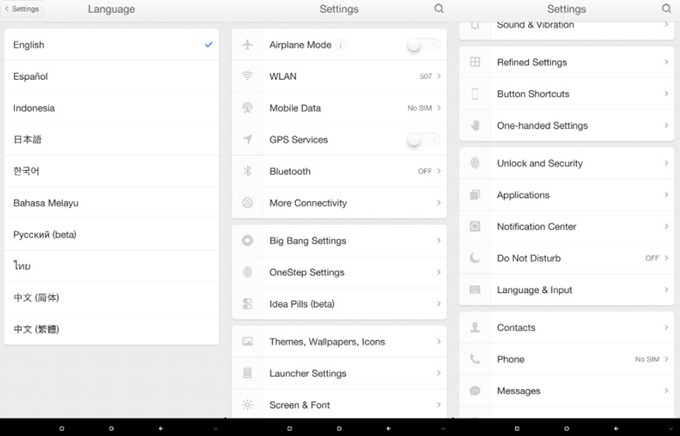The width and height of the screenshot is (680, 436).
Task: Choose Español from language list
Action: tap(110, 77)
